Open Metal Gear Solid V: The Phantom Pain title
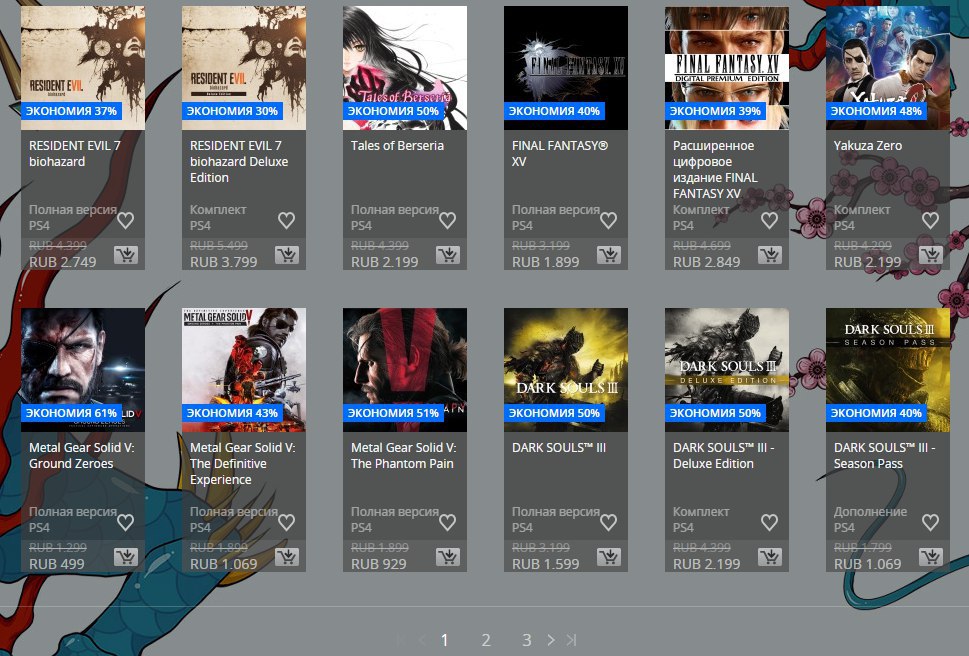969x656 pixels. click(x=404, y=456)
